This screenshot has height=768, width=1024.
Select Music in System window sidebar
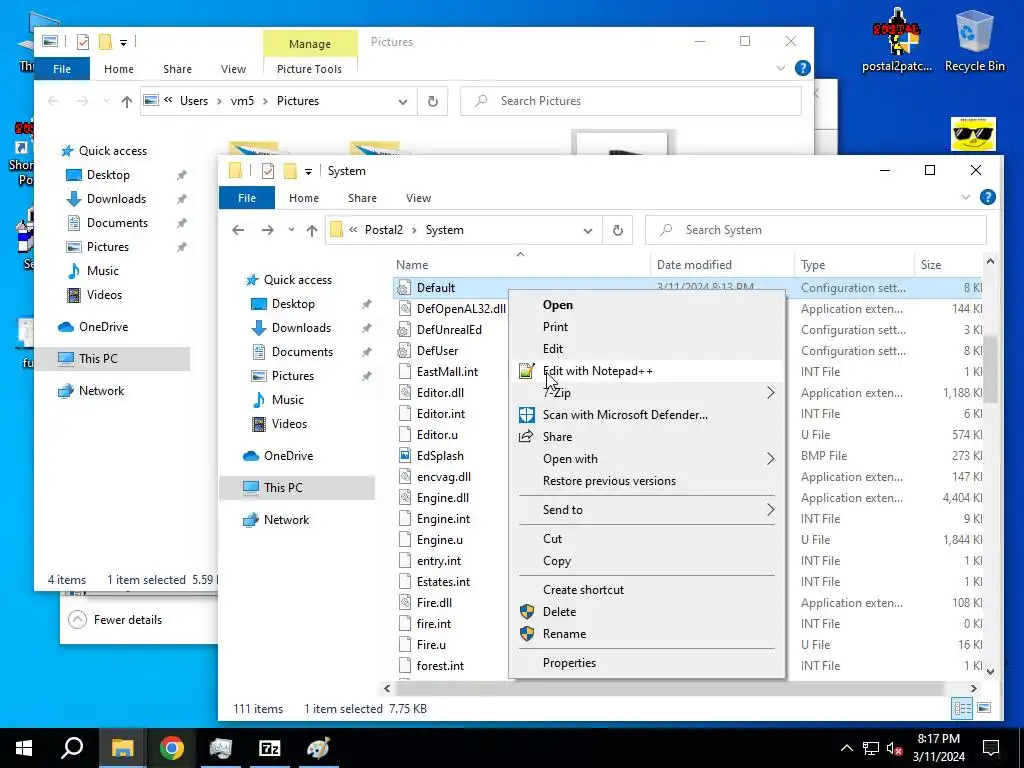[x=287, y=400]
